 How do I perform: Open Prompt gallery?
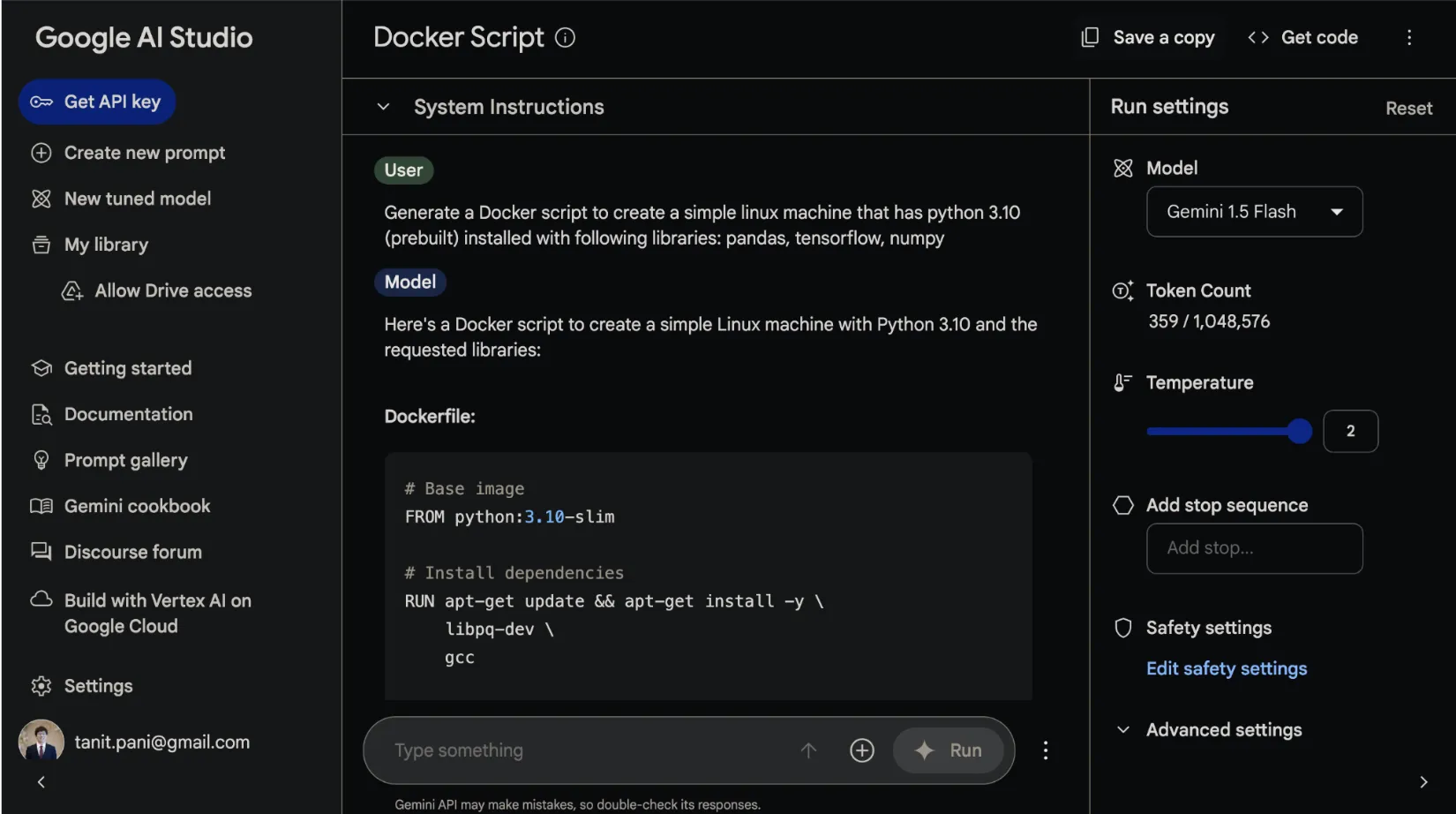tap(126, 460)
